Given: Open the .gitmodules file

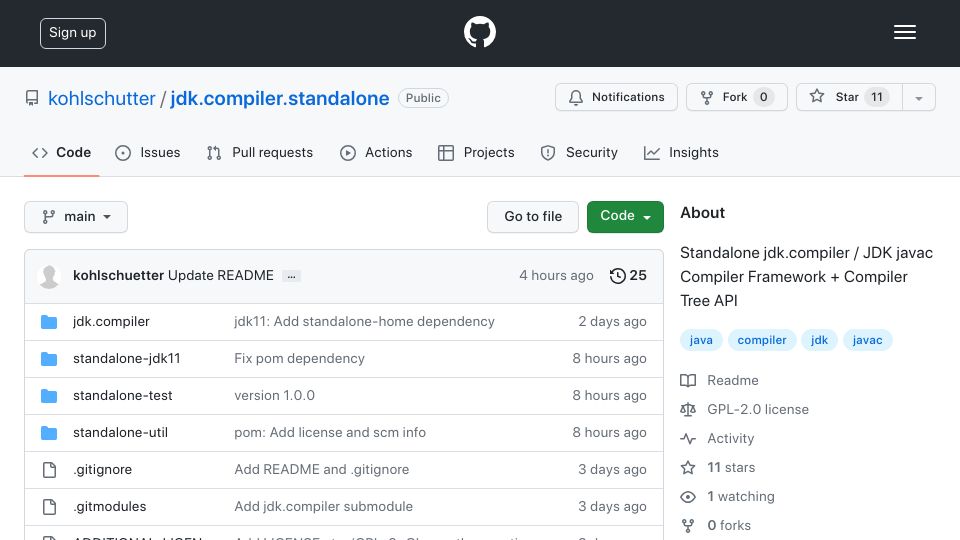Looking at the screenshot, I should coord(110,506).
